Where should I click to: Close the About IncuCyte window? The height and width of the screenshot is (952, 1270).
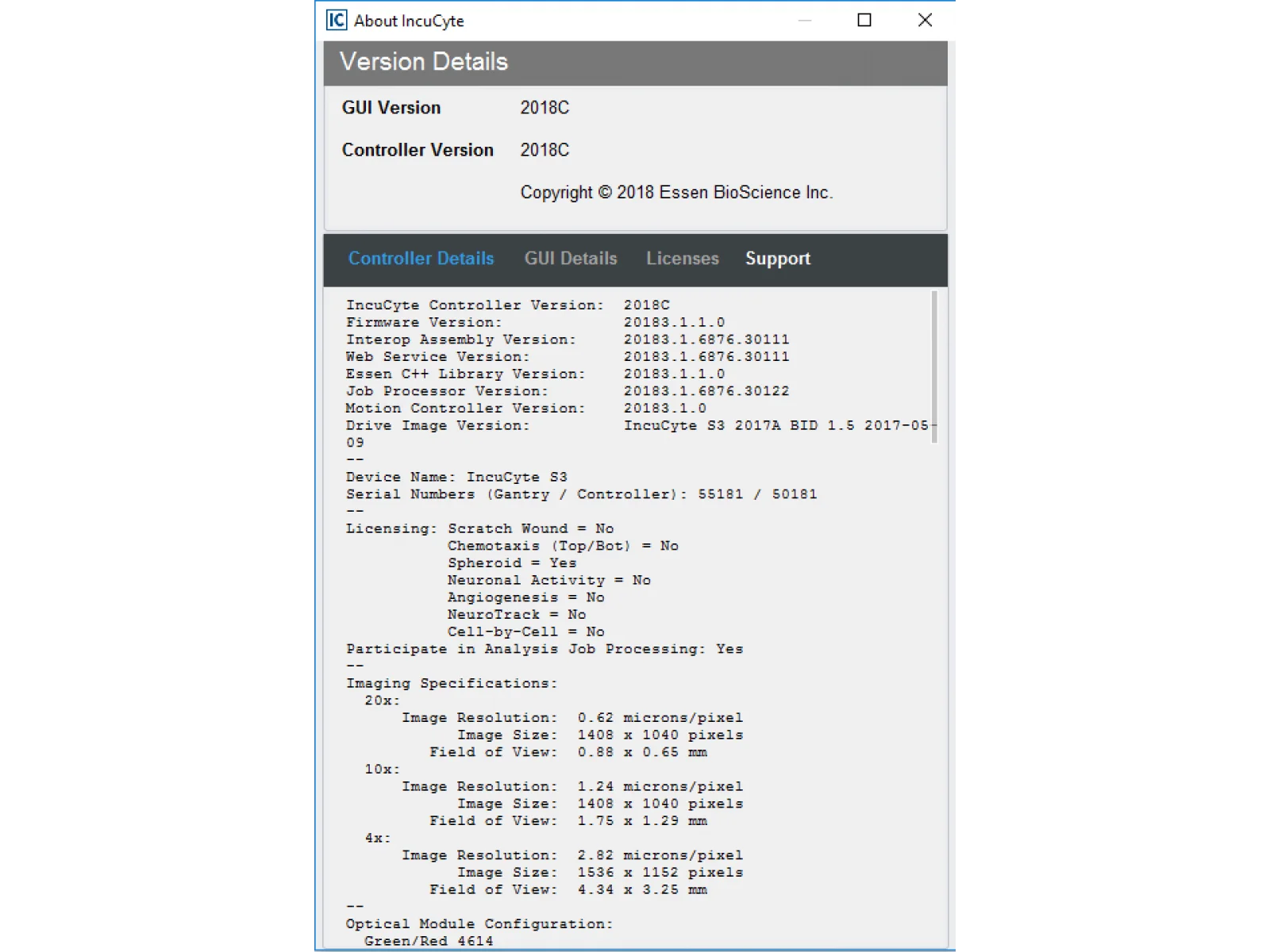(x=925, y=20)
